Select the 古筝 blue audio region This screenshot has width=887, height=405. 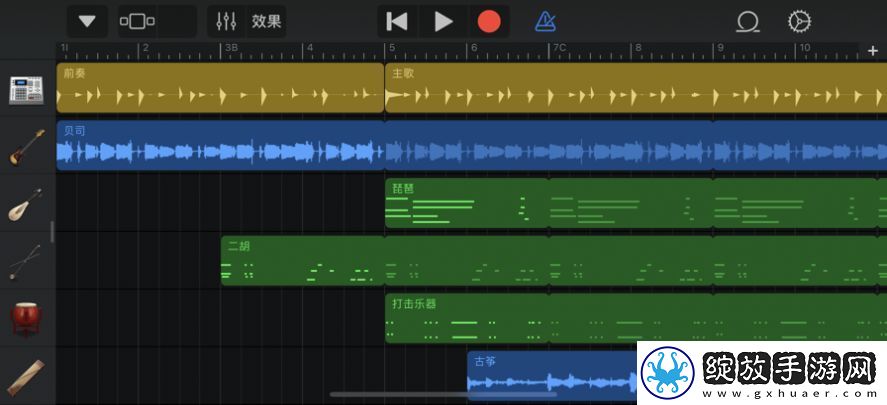[552, 376]
